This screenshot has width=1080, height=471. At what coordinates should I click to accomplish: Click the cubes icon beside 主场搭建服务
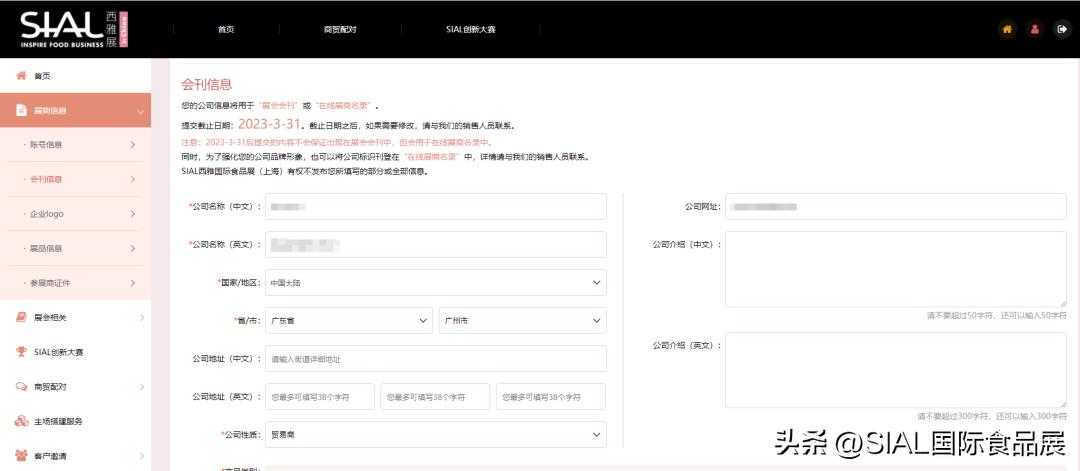pos(21,421)
